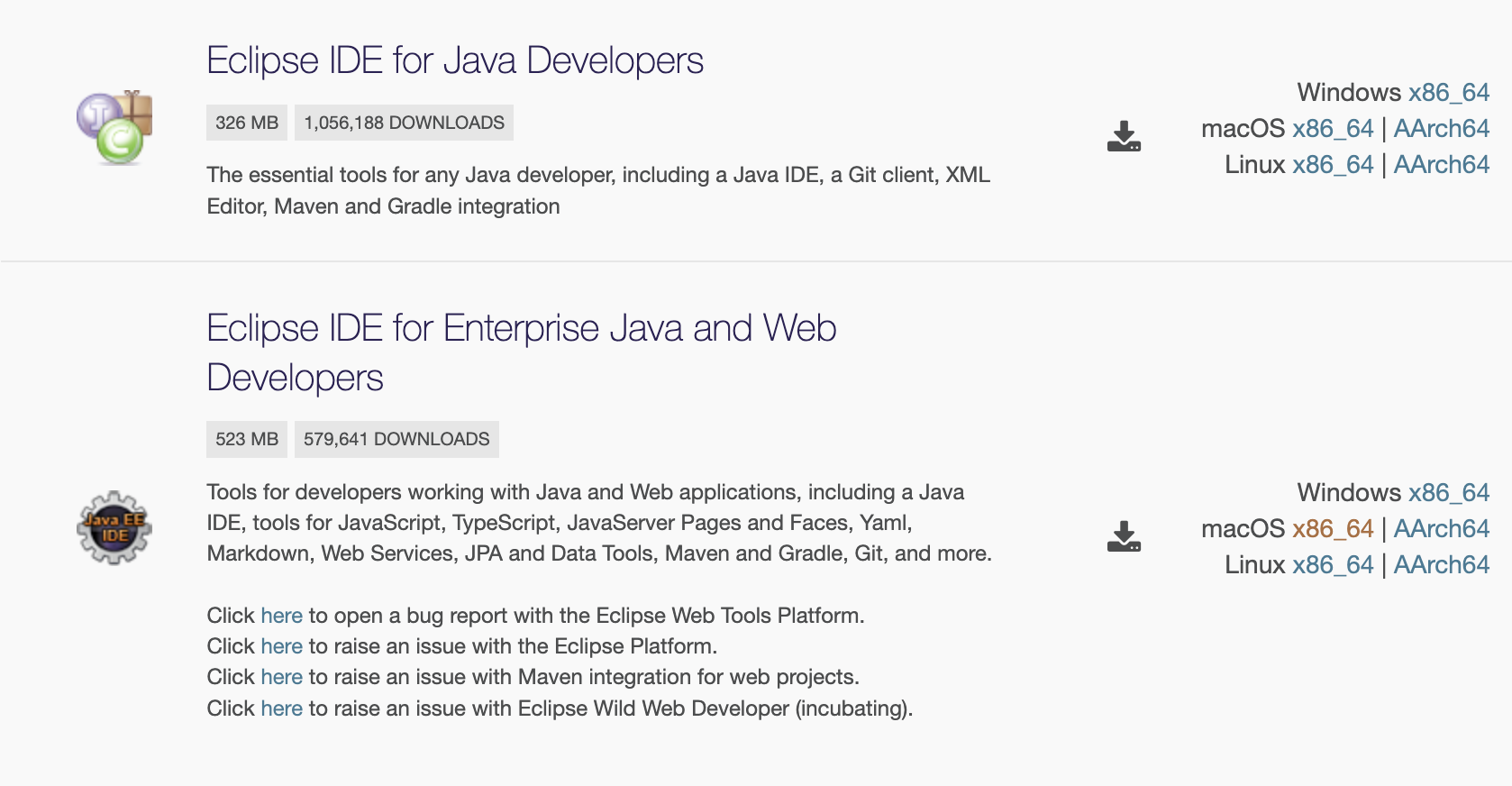Click the 326 MB size badge
1512x786 pixels.
pyautogui.click(x=247, y=123)
